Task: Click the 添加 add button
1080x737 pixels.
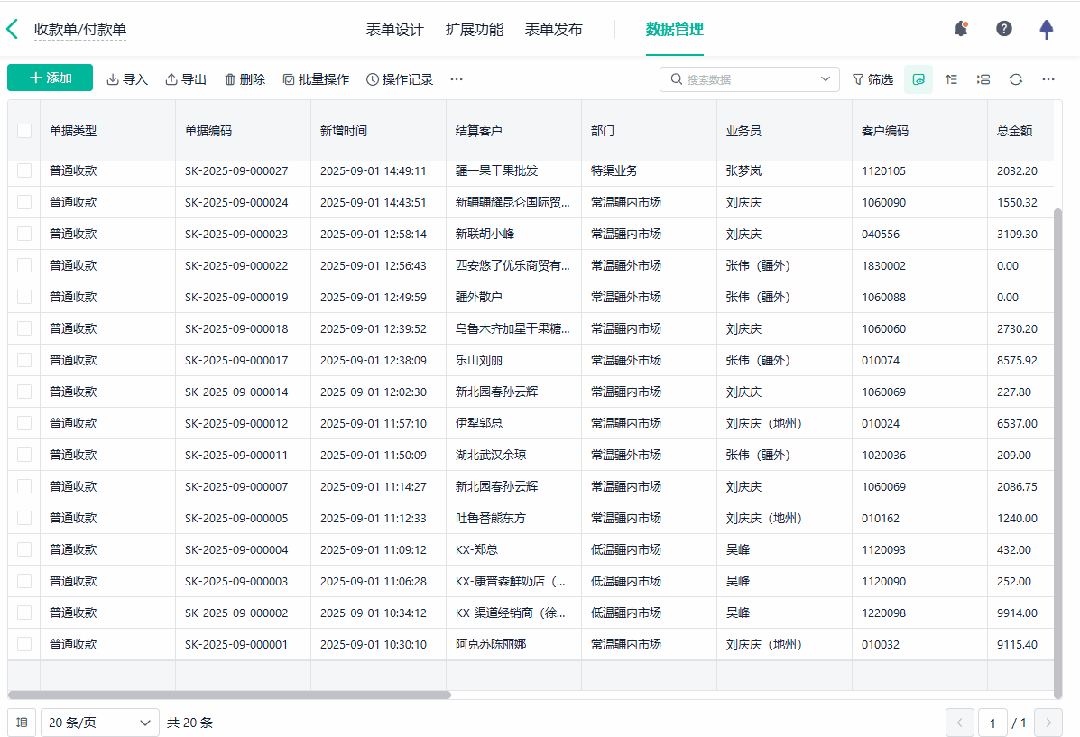Action: [x=50, y=78]
